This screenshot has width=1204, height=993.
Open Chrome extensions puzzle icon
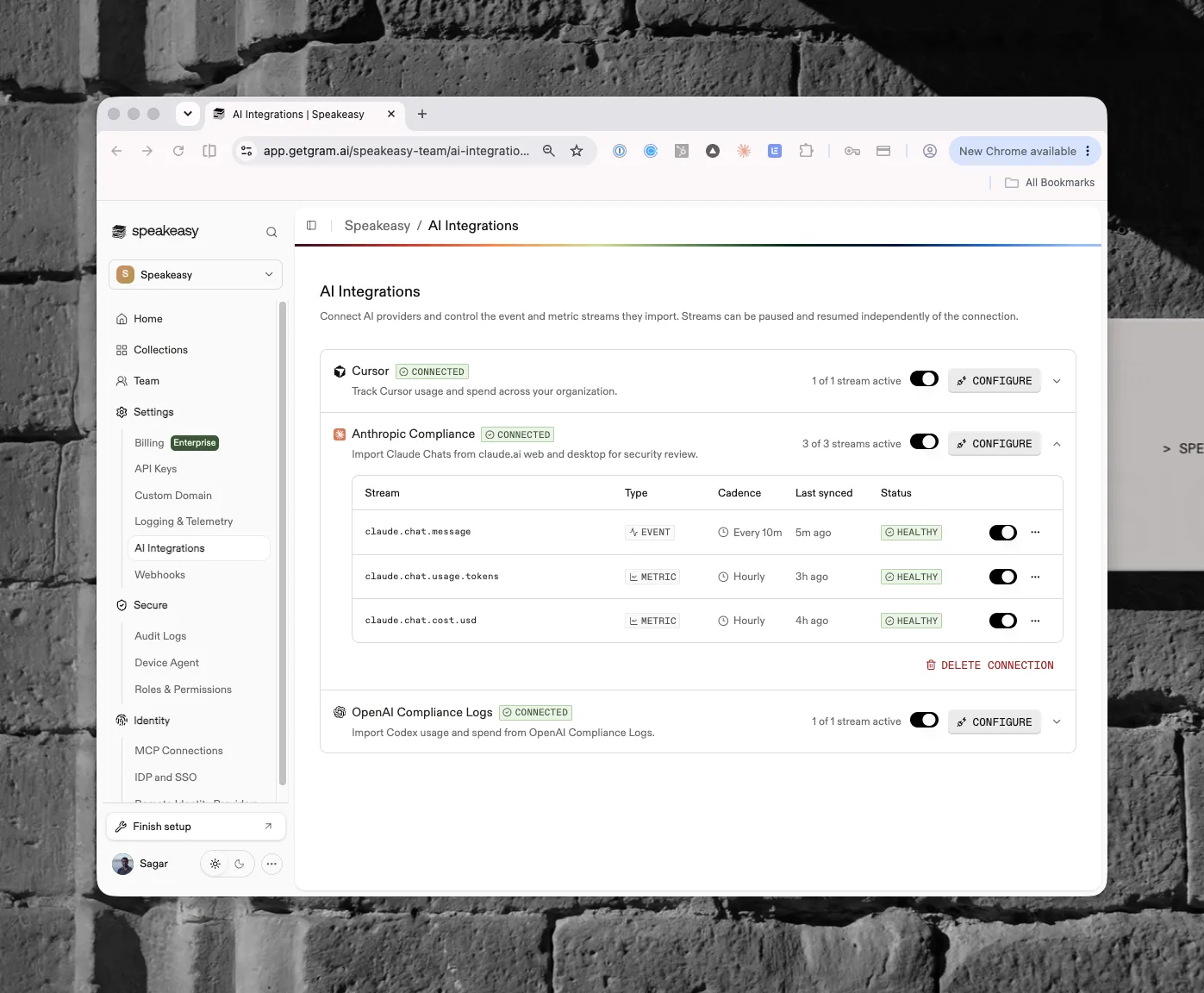(x=806, y=151)
